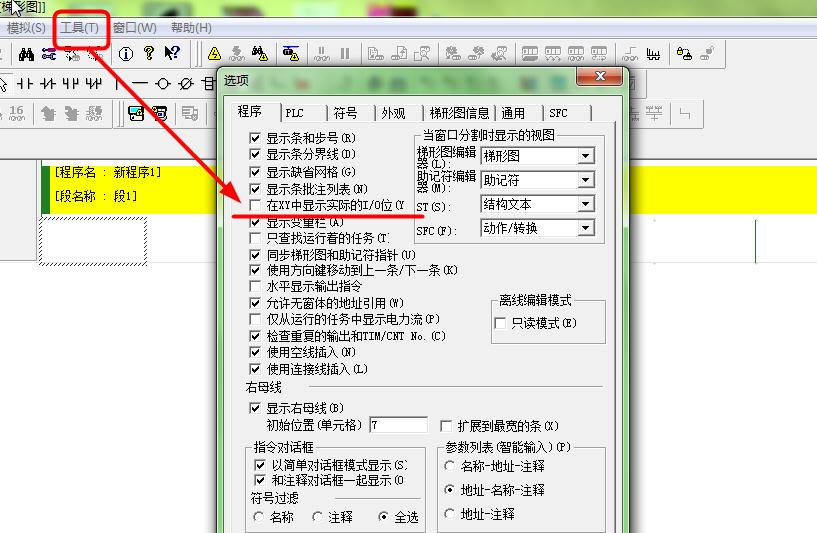Screen dimensions: 817x533
Task: Click the context help arrow-question icon
Action: [172, 53]
